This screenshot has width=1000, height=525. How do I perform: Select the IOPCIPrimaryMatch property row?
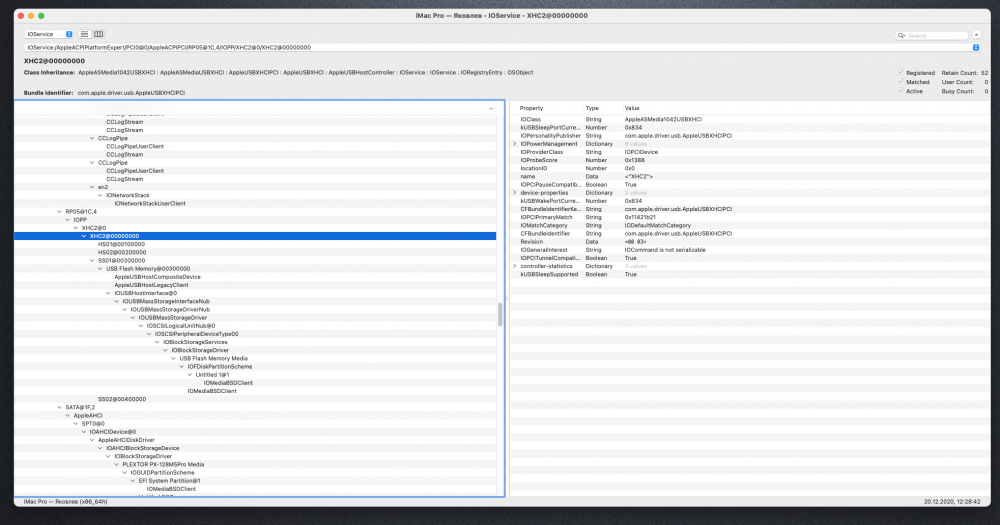click(750, 217)
